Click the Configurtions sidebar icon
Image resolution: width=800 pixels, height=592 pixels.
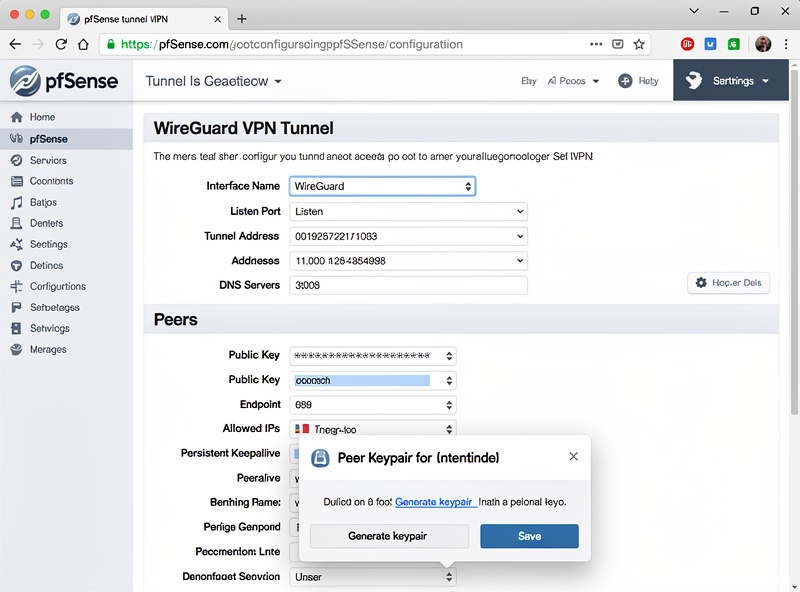click(16, 286)
